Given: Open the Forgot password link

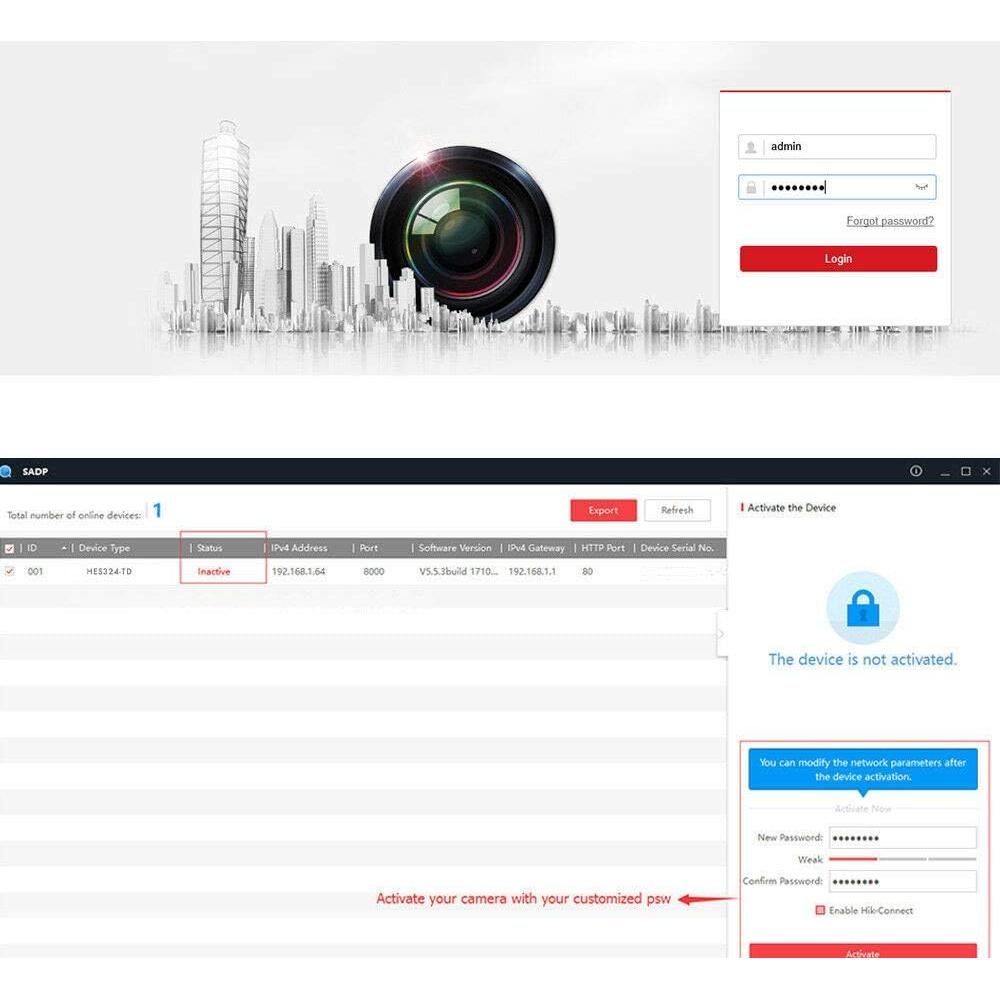Looking at the screenshot, I should tap(889, 221).
